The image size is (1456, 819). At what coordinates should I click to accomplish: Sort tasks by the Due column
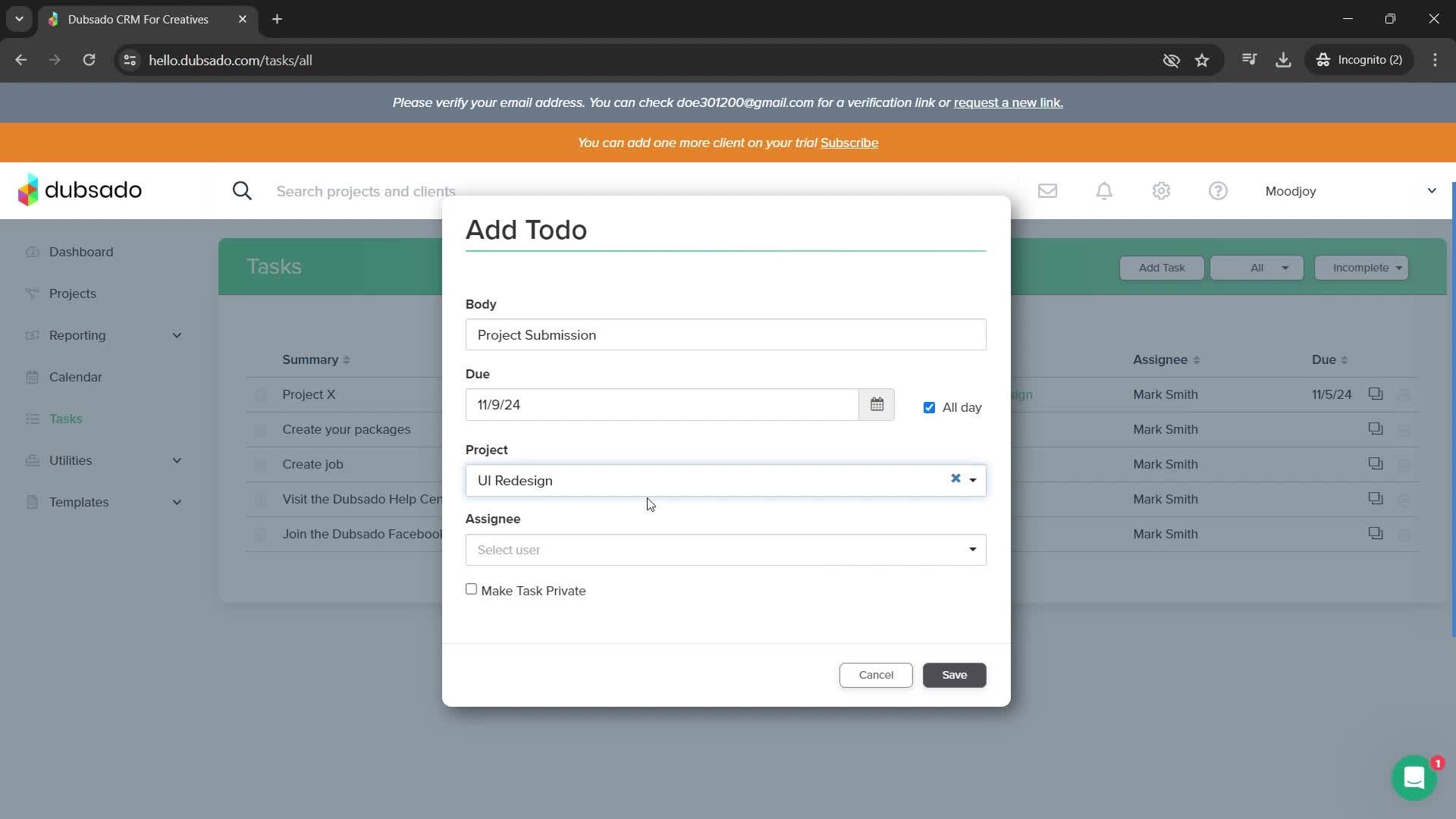[1329, 359]
